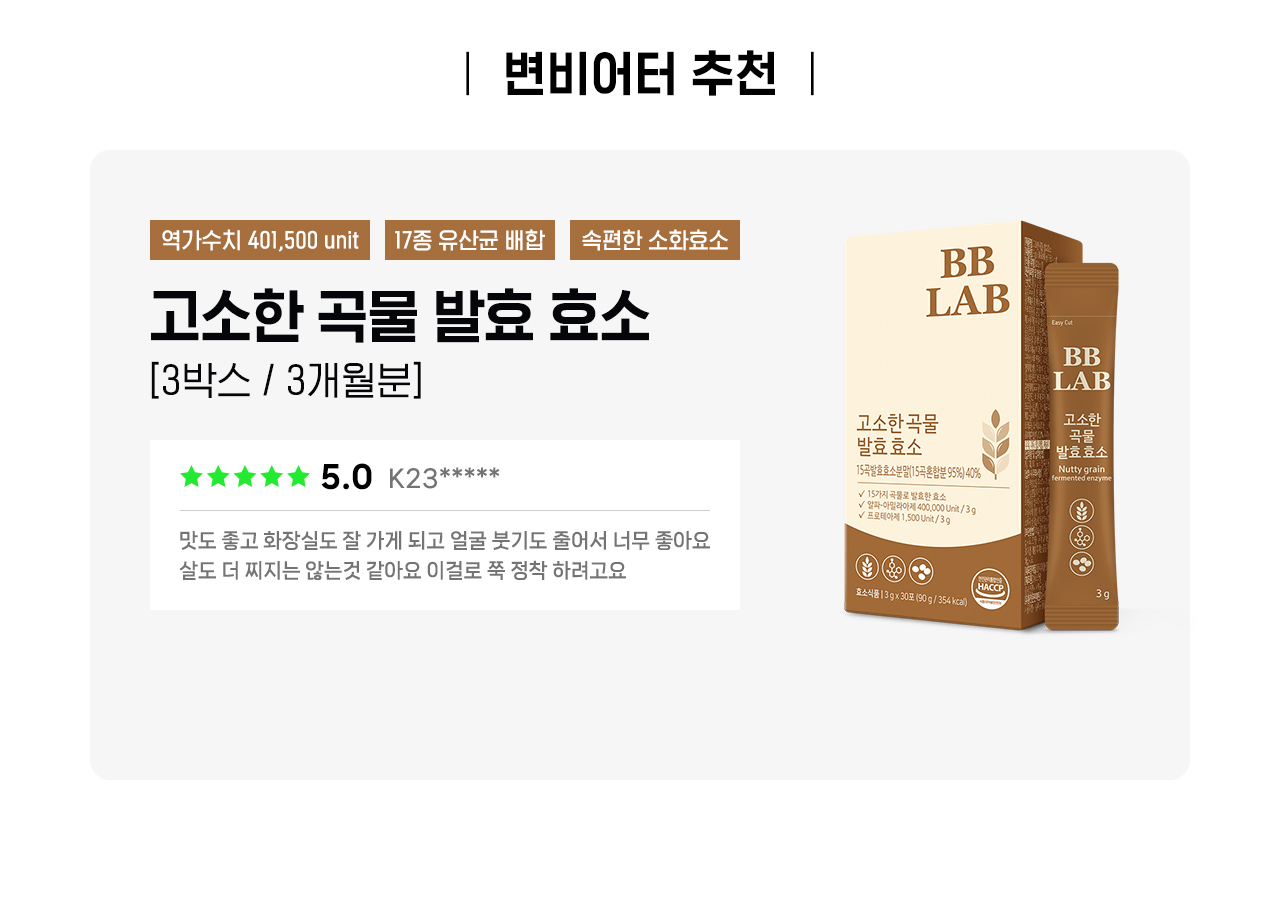Screen dimensions: 1280x920
Task: Click the top circular icon on stick pouch
Action: click(1081, 511)
